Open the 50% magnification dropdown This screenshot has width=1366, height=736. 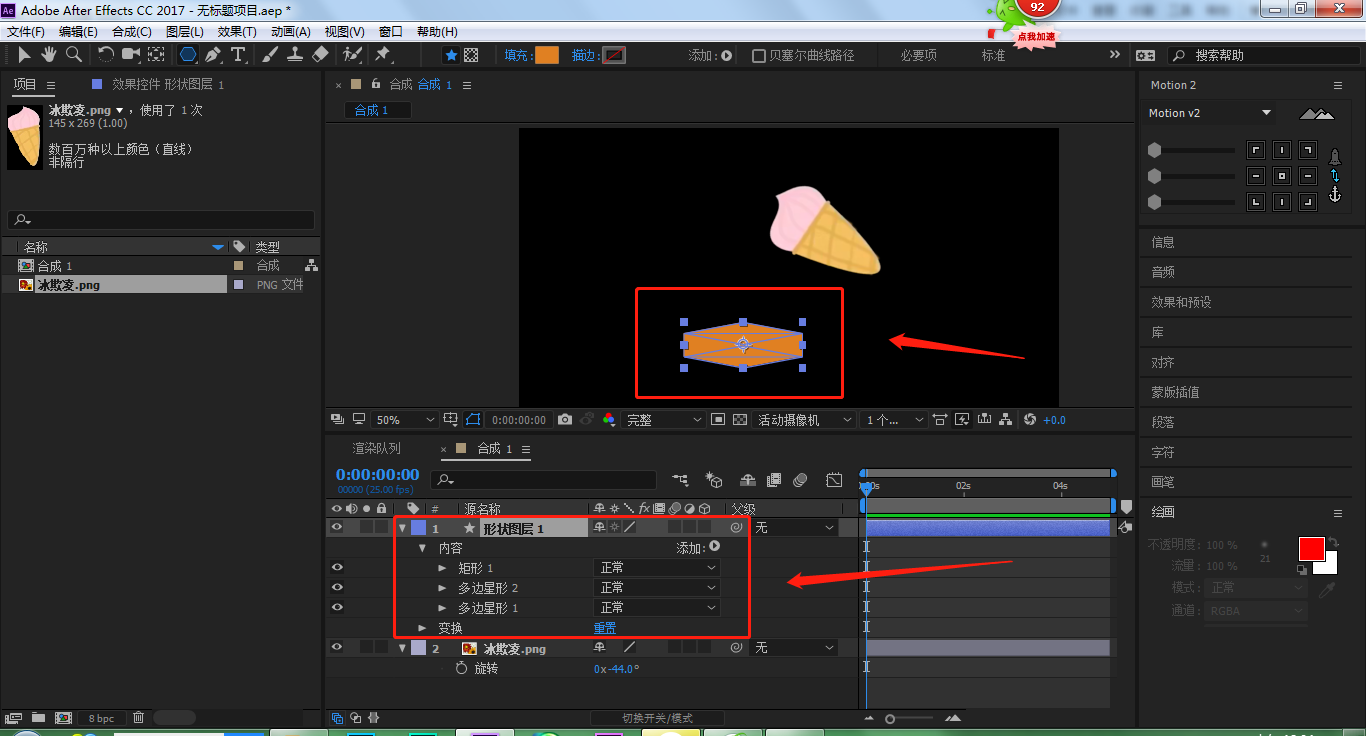coord(405,420)
